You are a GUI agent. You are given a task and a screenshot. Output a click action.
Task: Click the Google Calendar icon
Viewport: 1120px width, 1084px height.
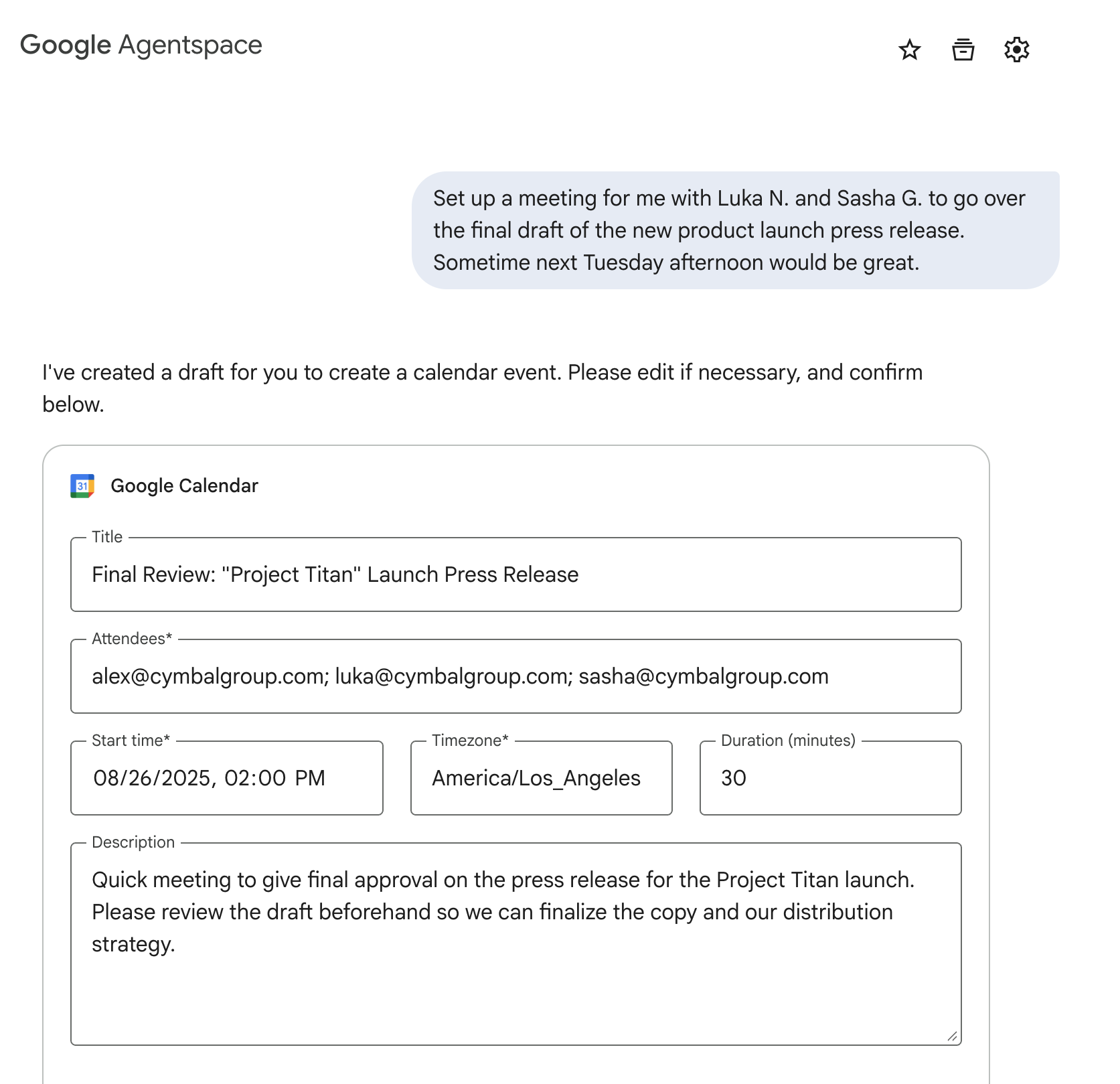pyautogui.click(x=82, y=486)
